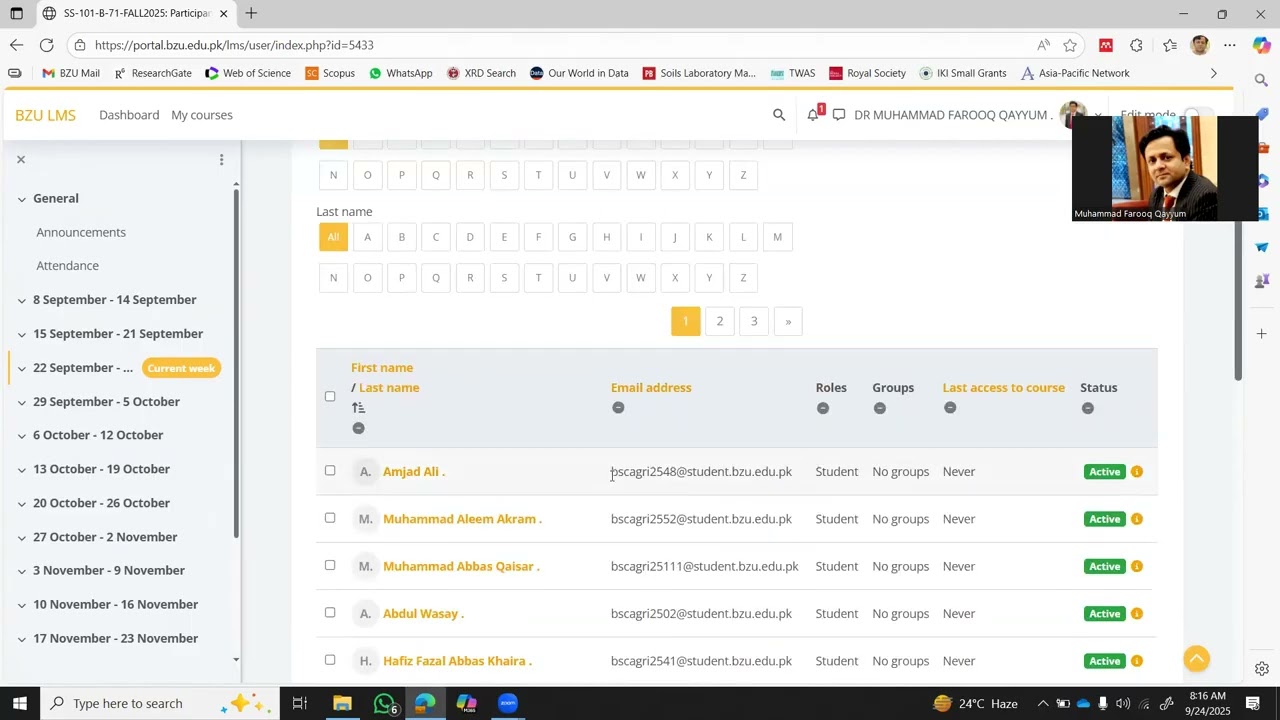Filter last name by letter M
Viewport: 1280px width, 720px height.
click(777, 237)
